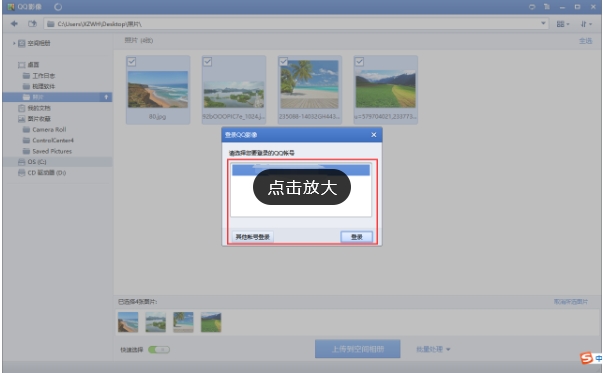Image resolution: width=603 pixels, height=373 pixels.
Task: Click the Sogou input method S icon
Action: pyautogui.click(x=586, y=358)
